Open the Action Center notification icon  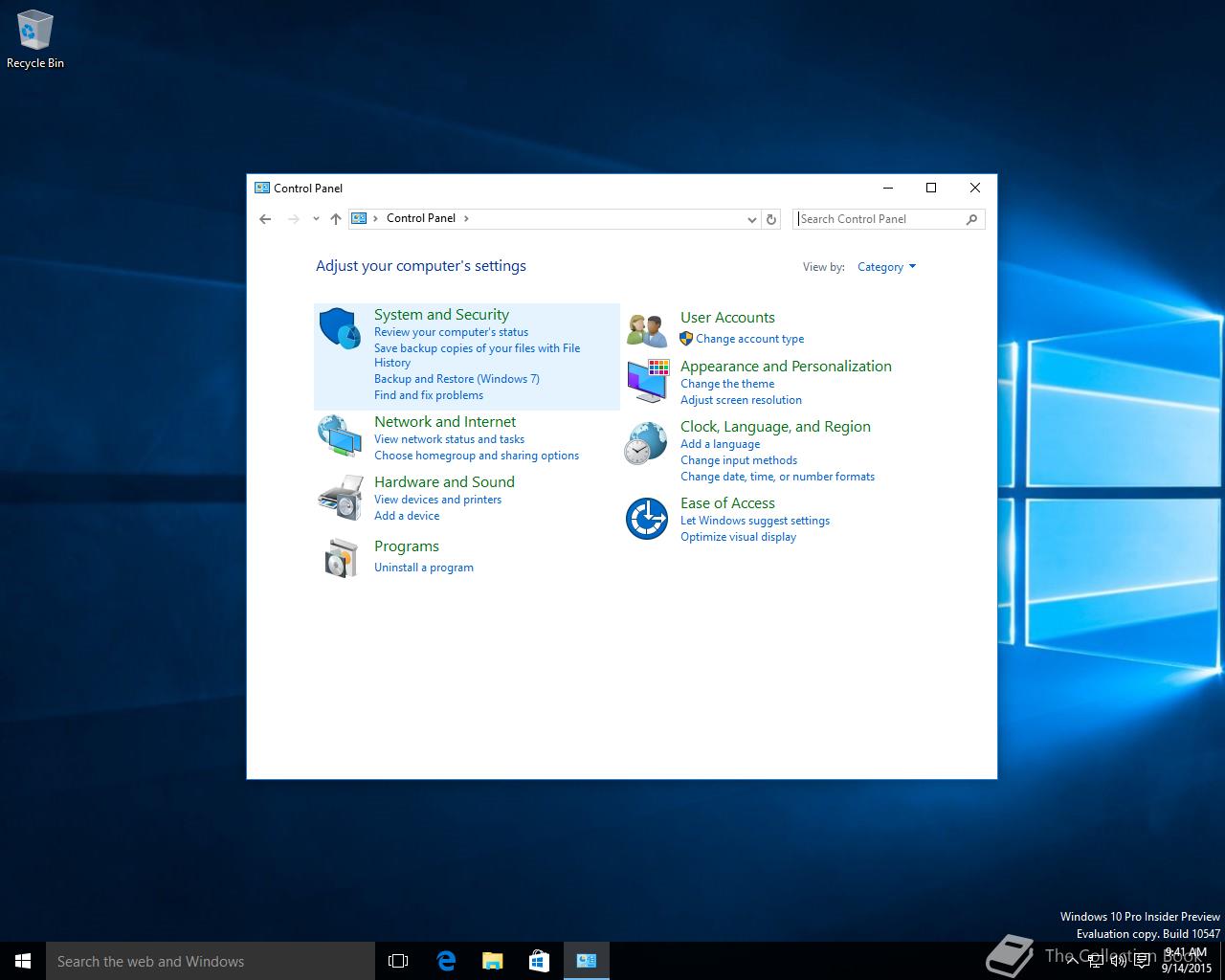1142,961
